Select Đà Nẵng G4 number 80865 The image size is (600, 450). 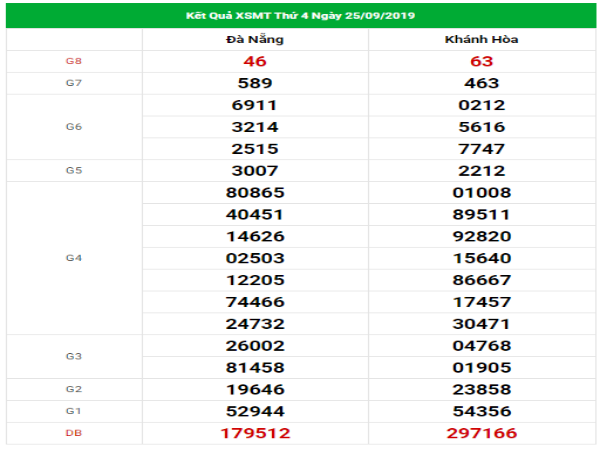pos(256,192)
